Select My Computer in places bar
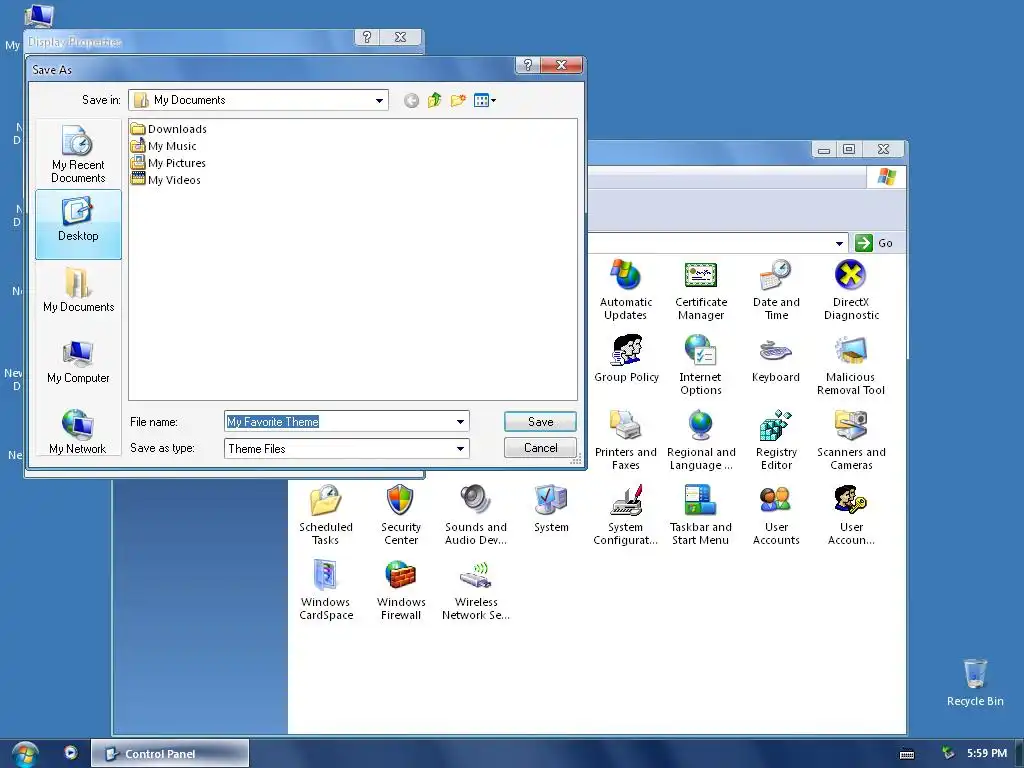 [78, 361]
